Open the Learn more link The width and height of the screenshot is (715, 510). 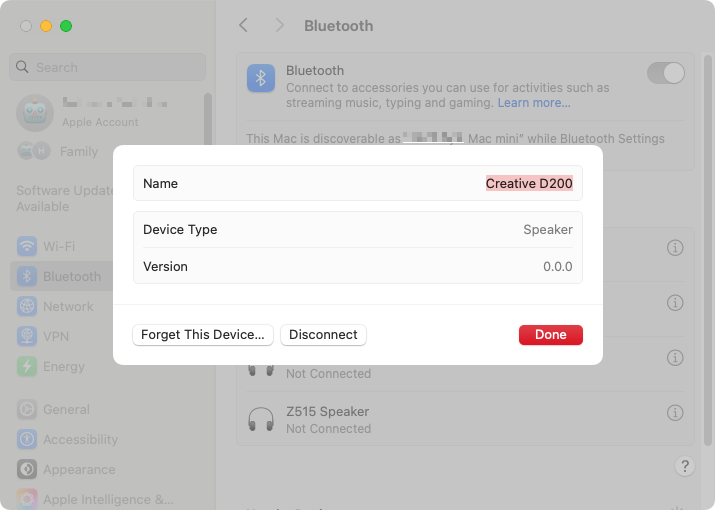tap(534, 103)
